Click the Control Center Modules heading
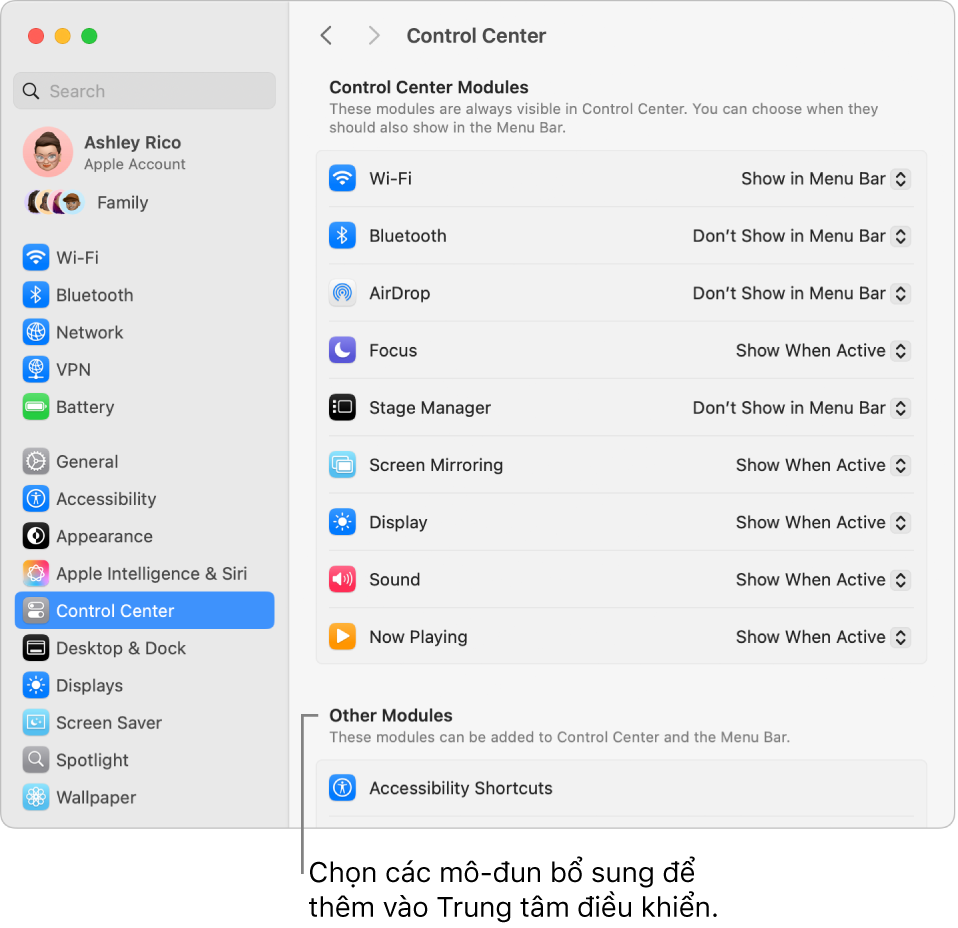 pyautogui.click(x=429, y=87)
